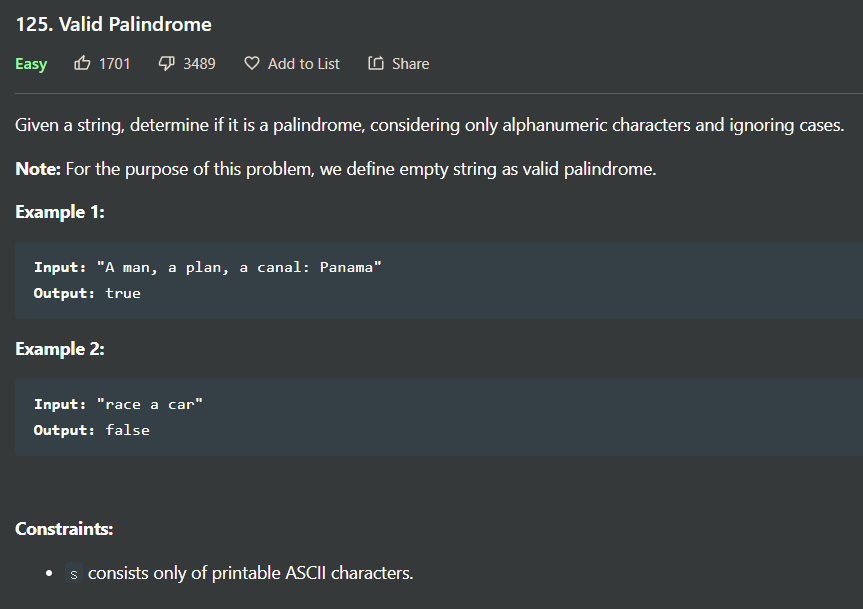The width and height of the screenshot is (863, 609).
Task: Click the like count 1701
Action: (x=114, y=64)
